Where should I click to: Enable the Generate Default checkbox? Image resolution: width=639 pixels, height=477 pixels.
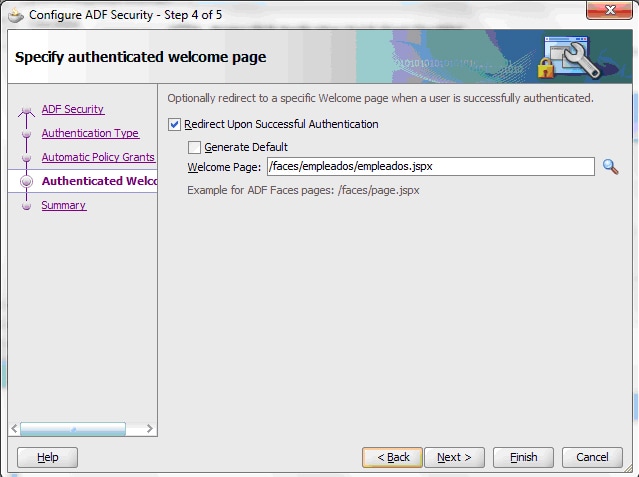tap(194, 147)
